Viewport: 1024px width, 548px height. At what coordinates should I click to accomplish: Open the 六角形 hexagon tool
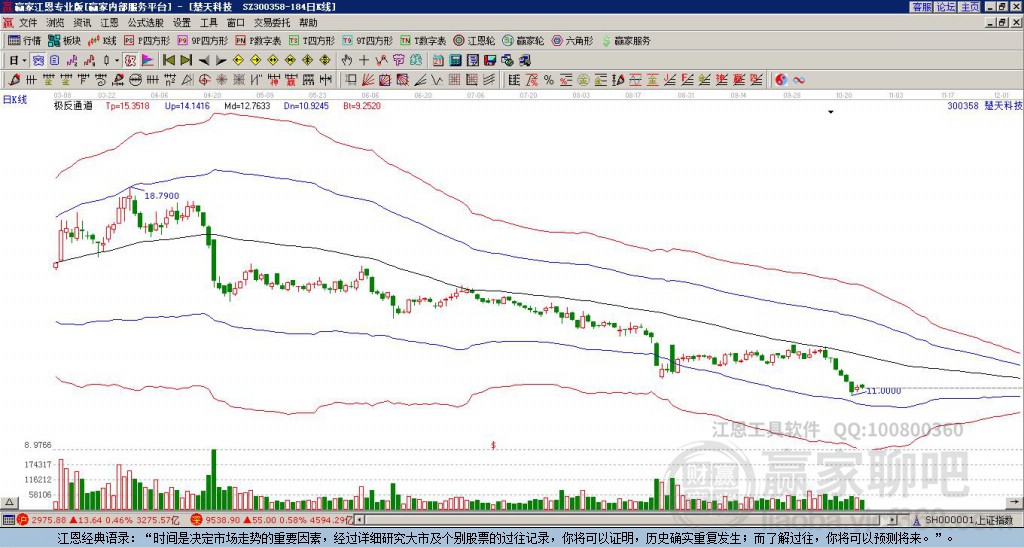coord(572,40)
